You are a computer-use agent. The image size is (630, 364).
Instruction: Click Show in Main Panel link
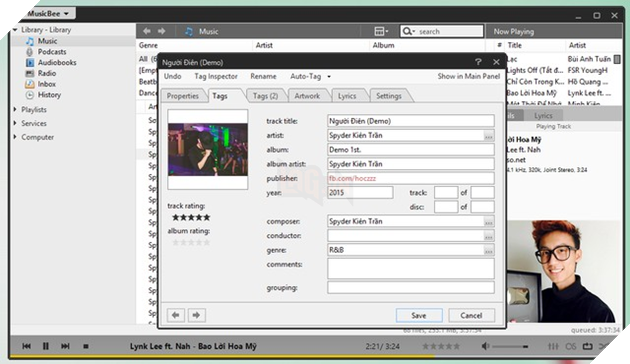468,76
